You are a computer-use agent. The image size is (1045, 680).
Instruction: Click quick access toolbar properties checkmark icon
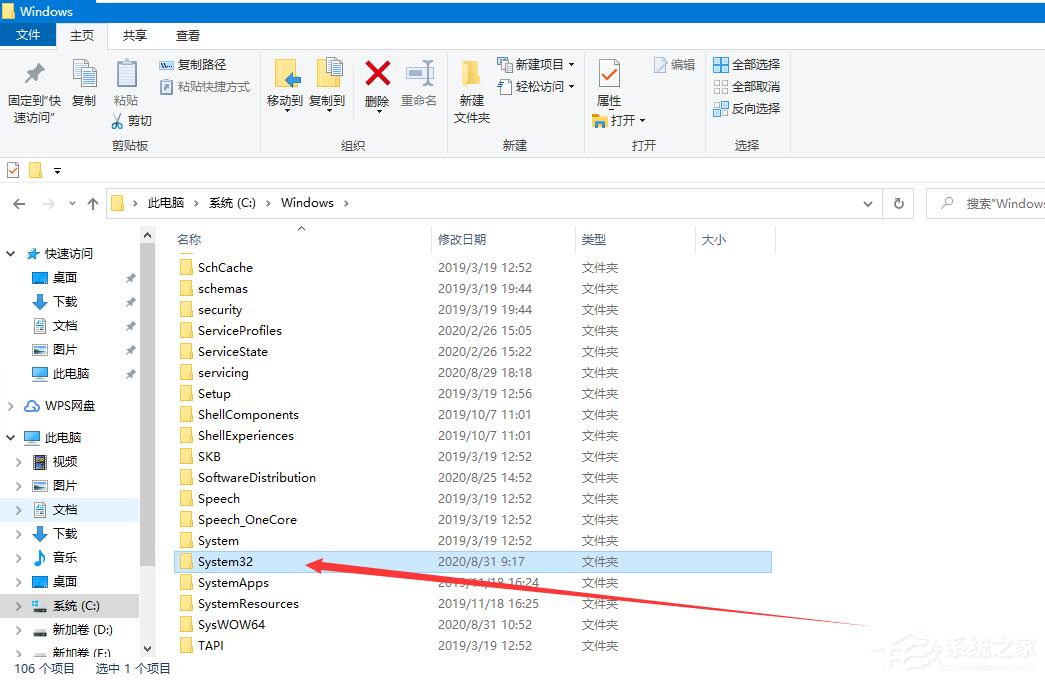13,171
